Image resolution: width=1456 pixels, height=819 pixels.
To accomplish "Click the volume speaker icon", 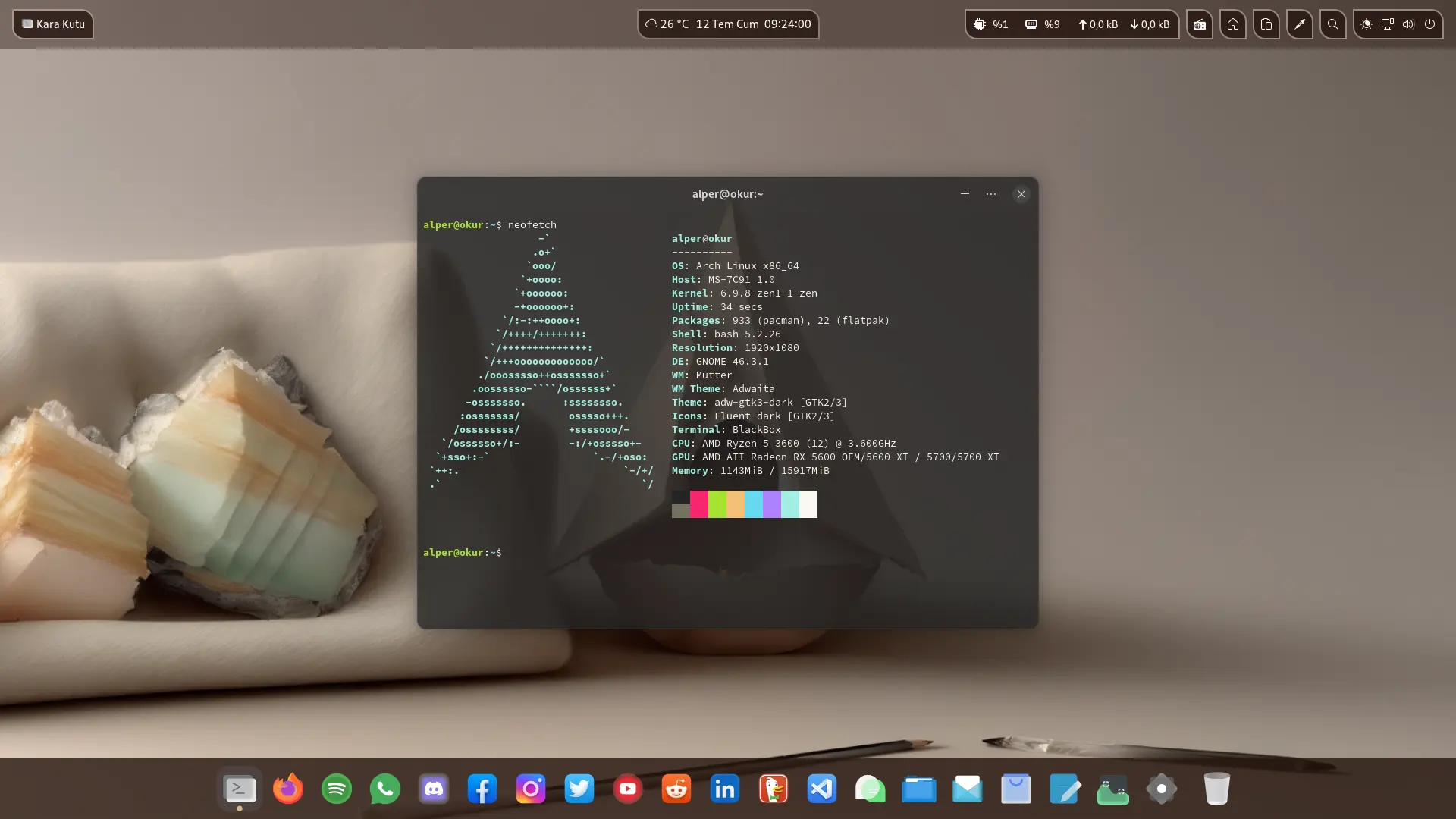I will pyautogui.click(x=1408, y=24).
